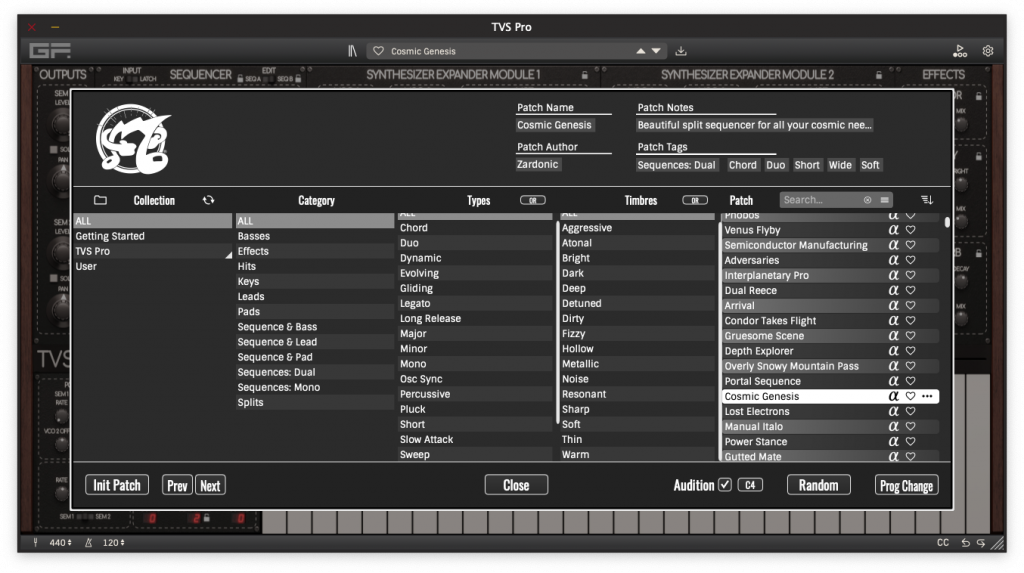This screenshot has height=573, width=1024.
Task: Click the Patch Name field Cosmic Genesis
Action: (554, 125)
